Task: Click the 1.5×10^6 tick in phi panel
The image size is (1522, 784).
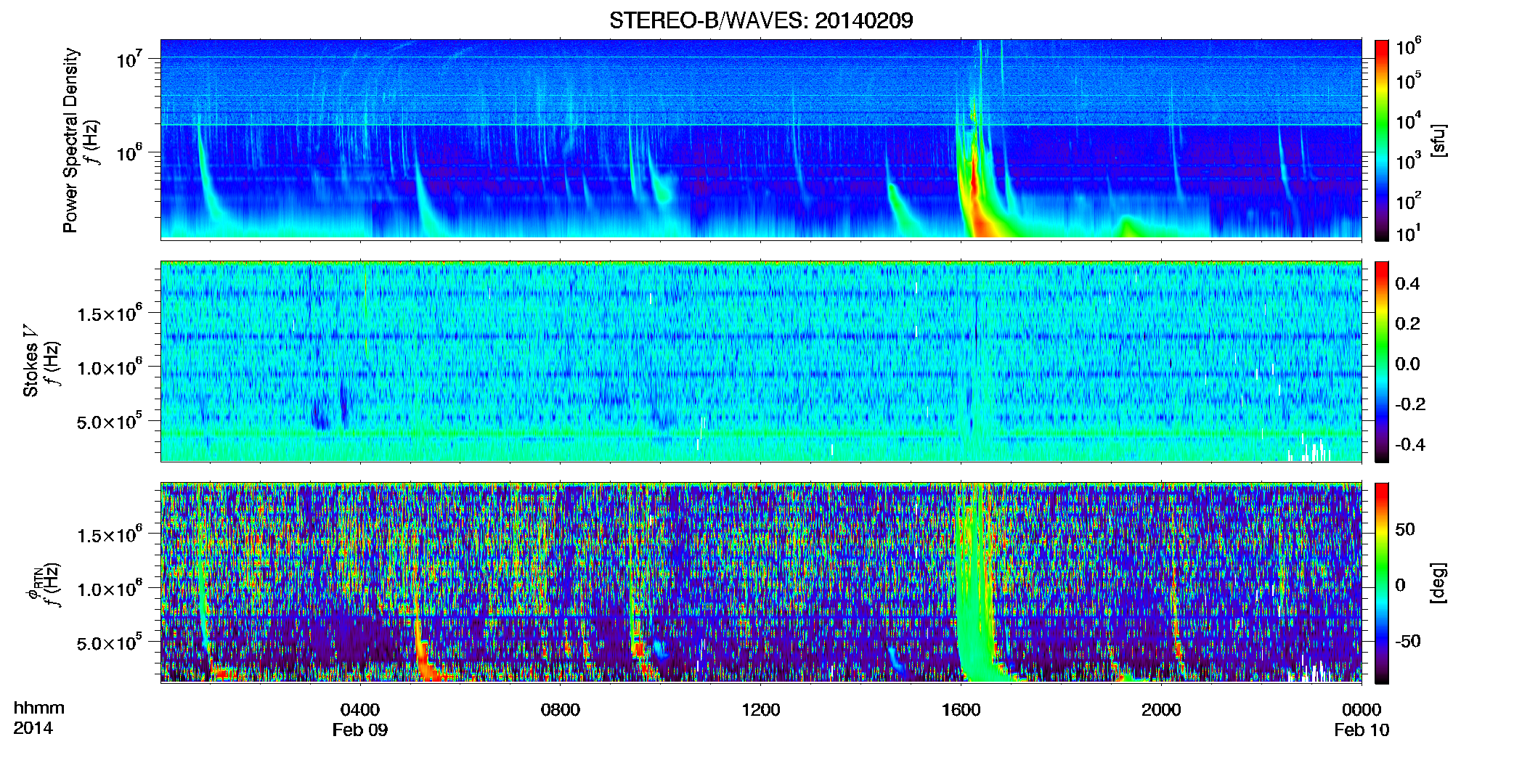Action: 109,535
